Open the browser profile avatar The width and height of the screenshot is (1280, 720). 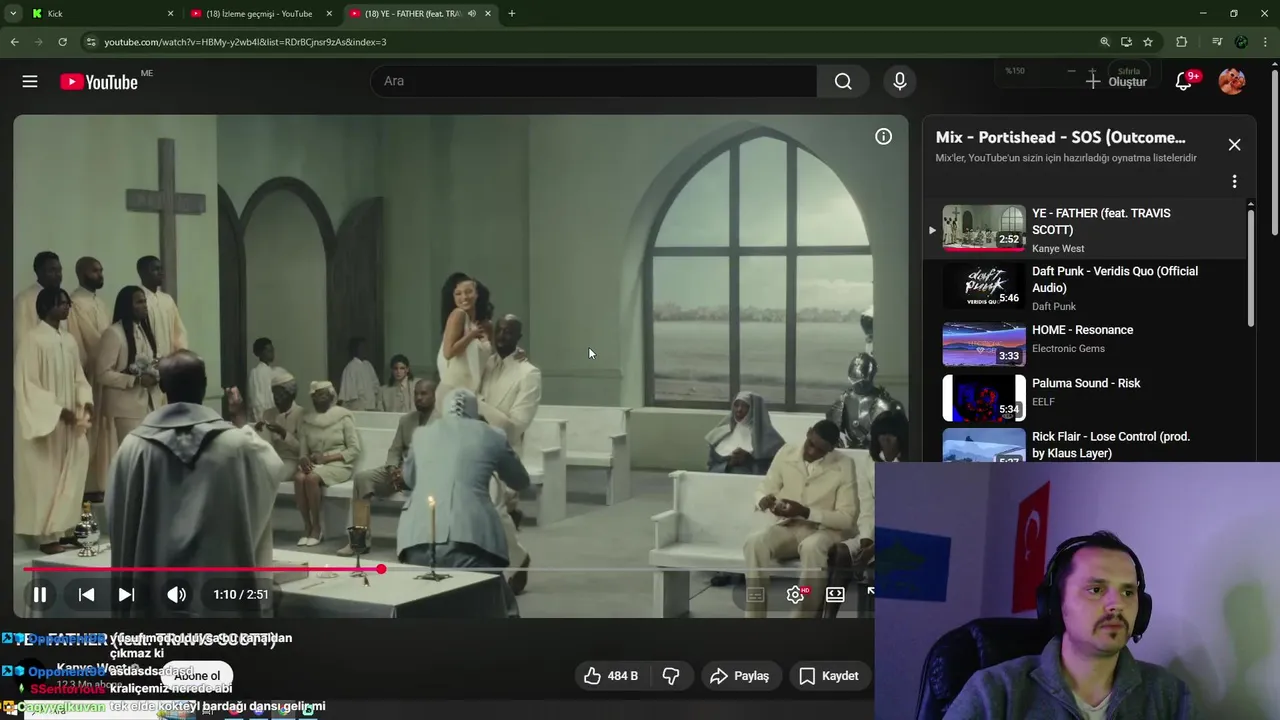click(1241, 42)
